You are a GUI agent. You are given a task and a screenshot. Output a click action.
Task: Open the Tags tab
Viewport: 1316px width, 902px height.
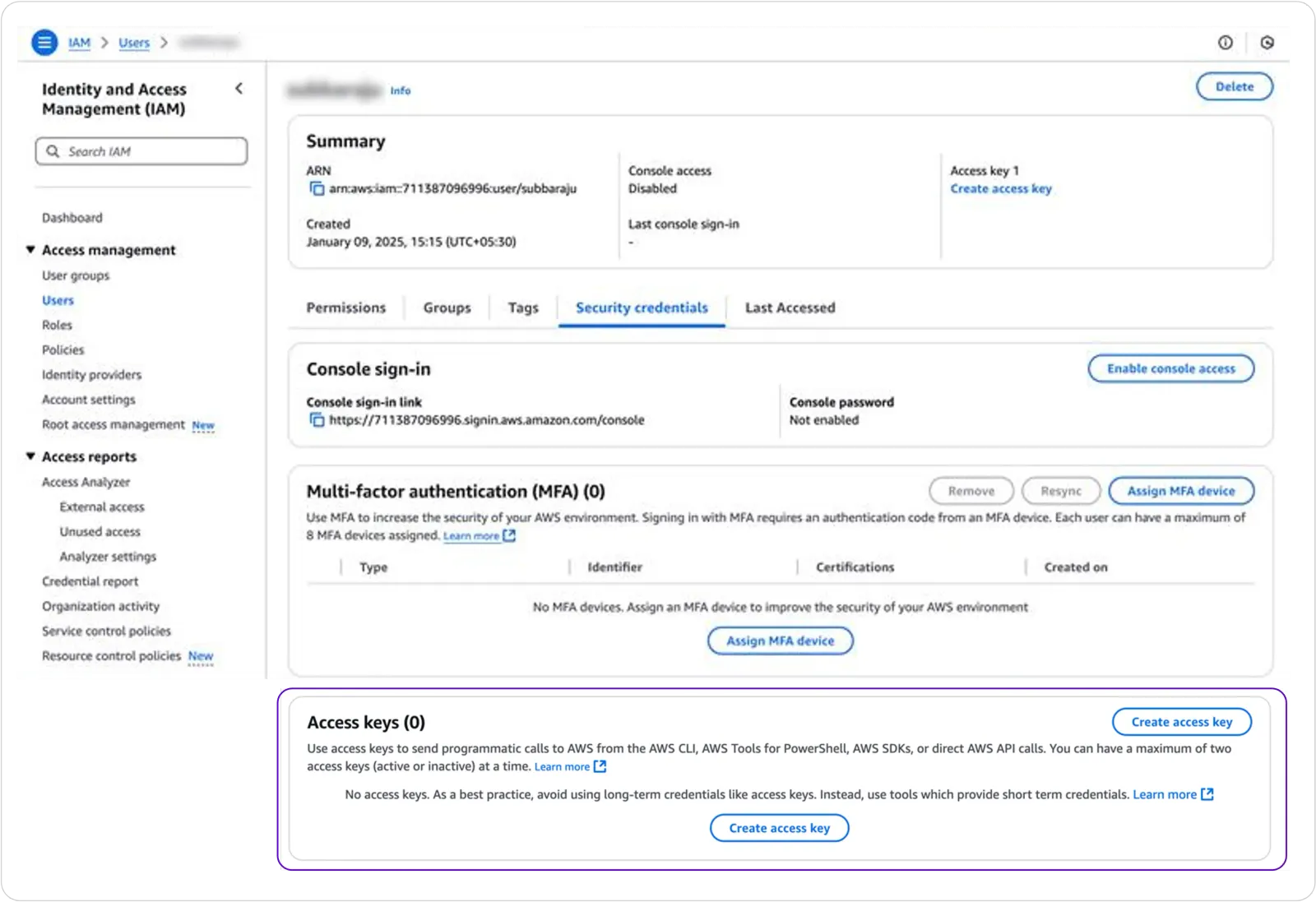(523, 308)
